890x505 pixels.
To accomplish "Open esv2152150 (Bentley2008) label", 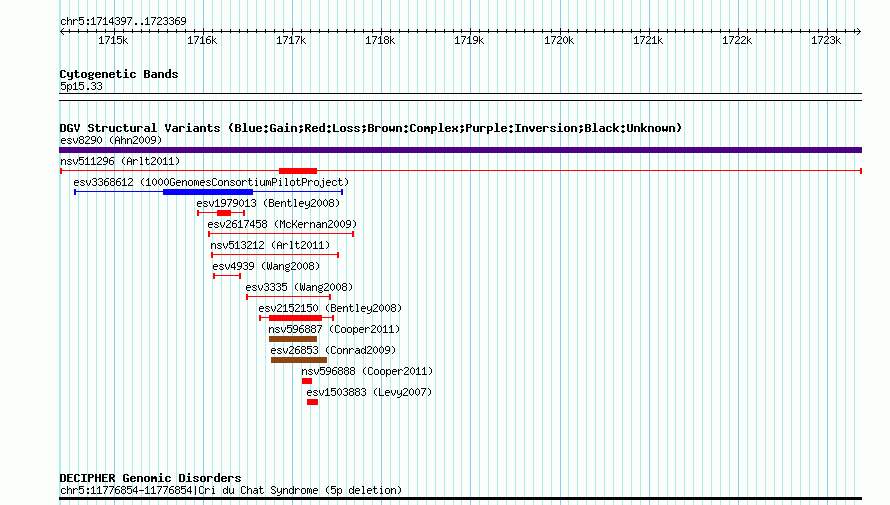I will (x=330, y=308).
